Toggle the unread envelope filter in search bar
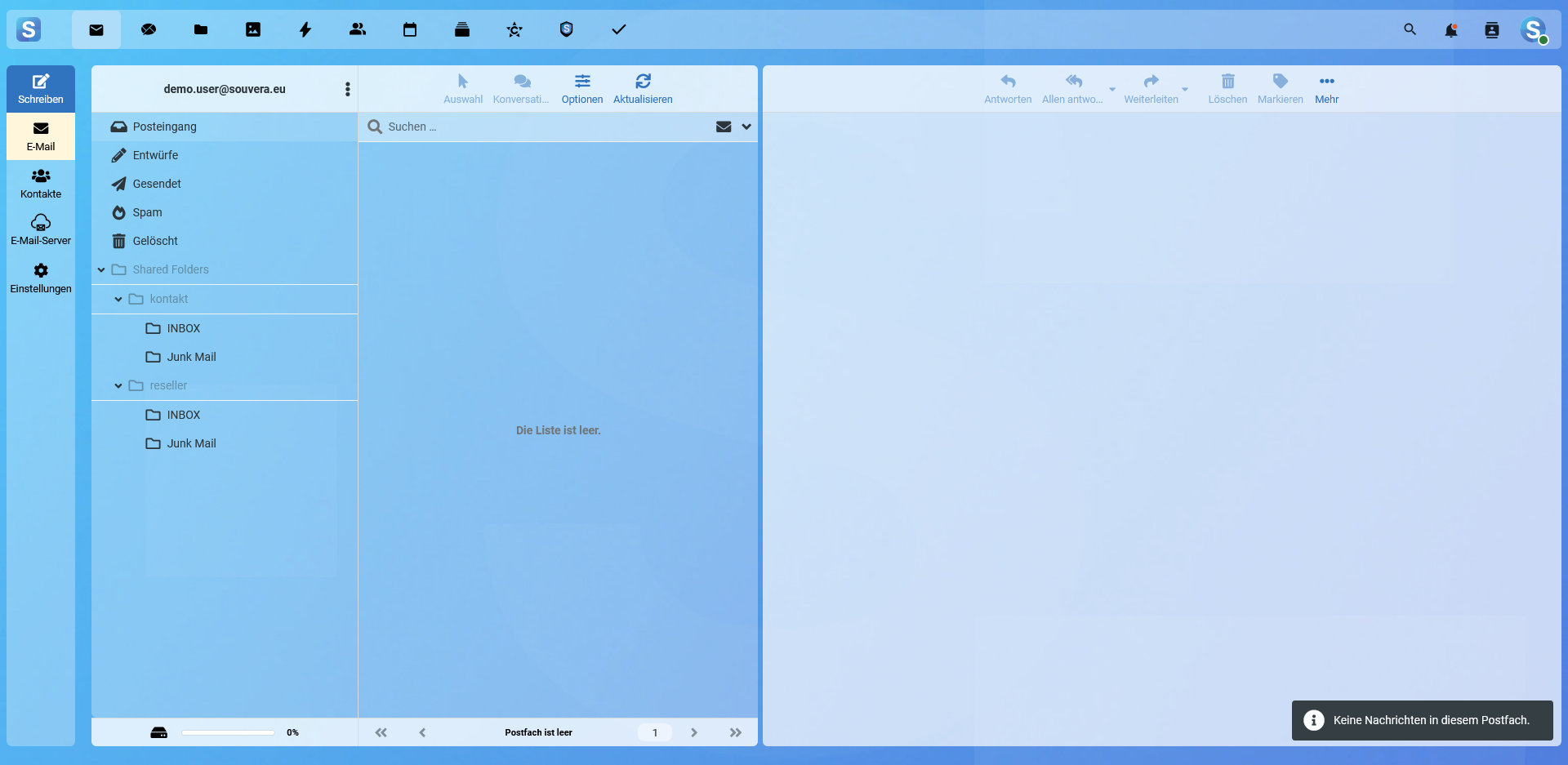1568x765 pixels. pyautogui.click(x=724, y=127)
